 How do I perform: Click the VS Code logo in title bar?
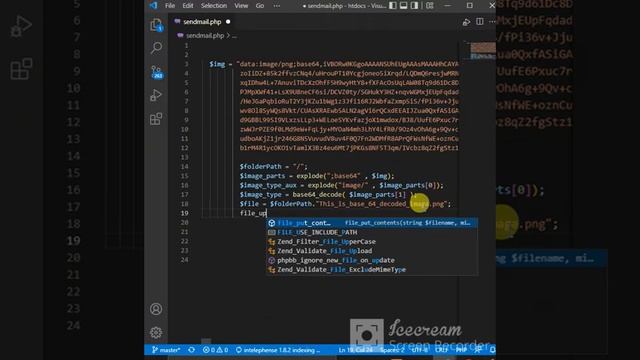pyautogui.click(x=153, y=5)
